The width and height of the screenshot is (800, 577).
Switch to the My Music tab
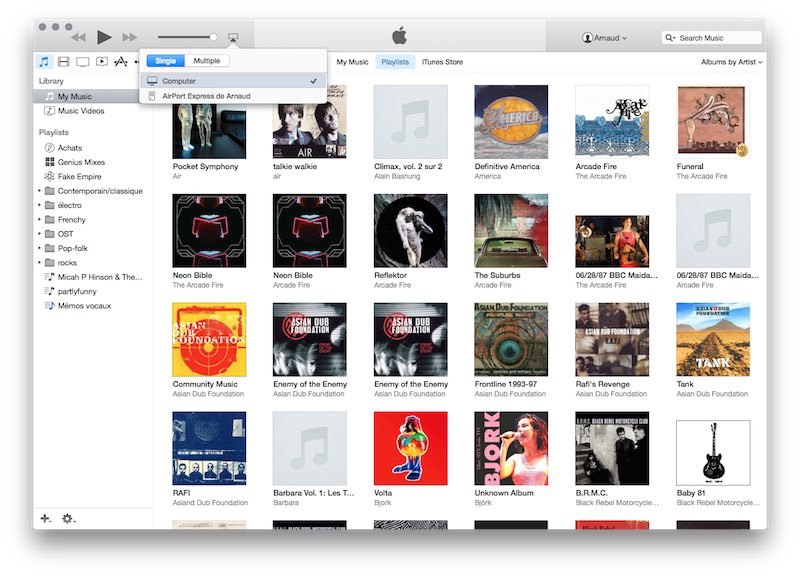[x=352, y=62]
